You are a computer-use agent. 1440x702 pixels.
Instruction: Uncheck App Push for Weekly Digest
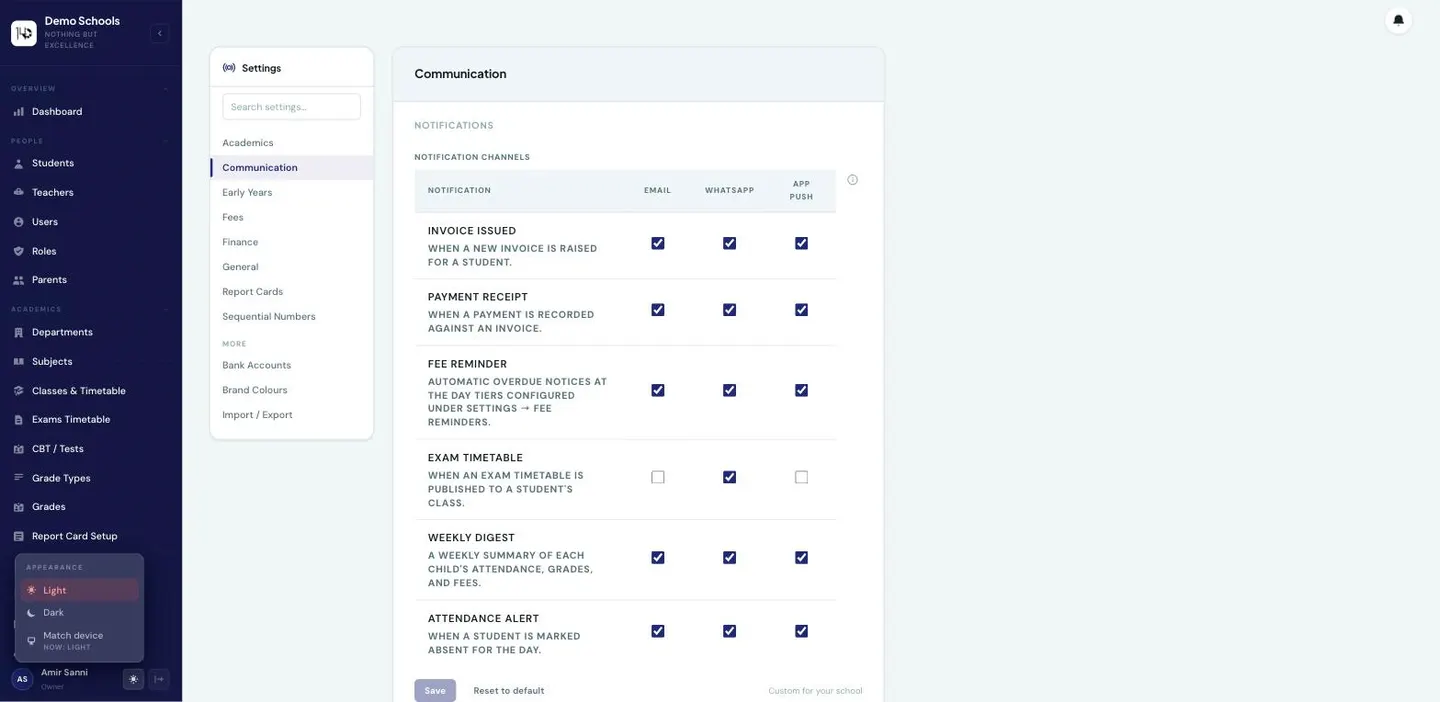(x=802, y=557)
